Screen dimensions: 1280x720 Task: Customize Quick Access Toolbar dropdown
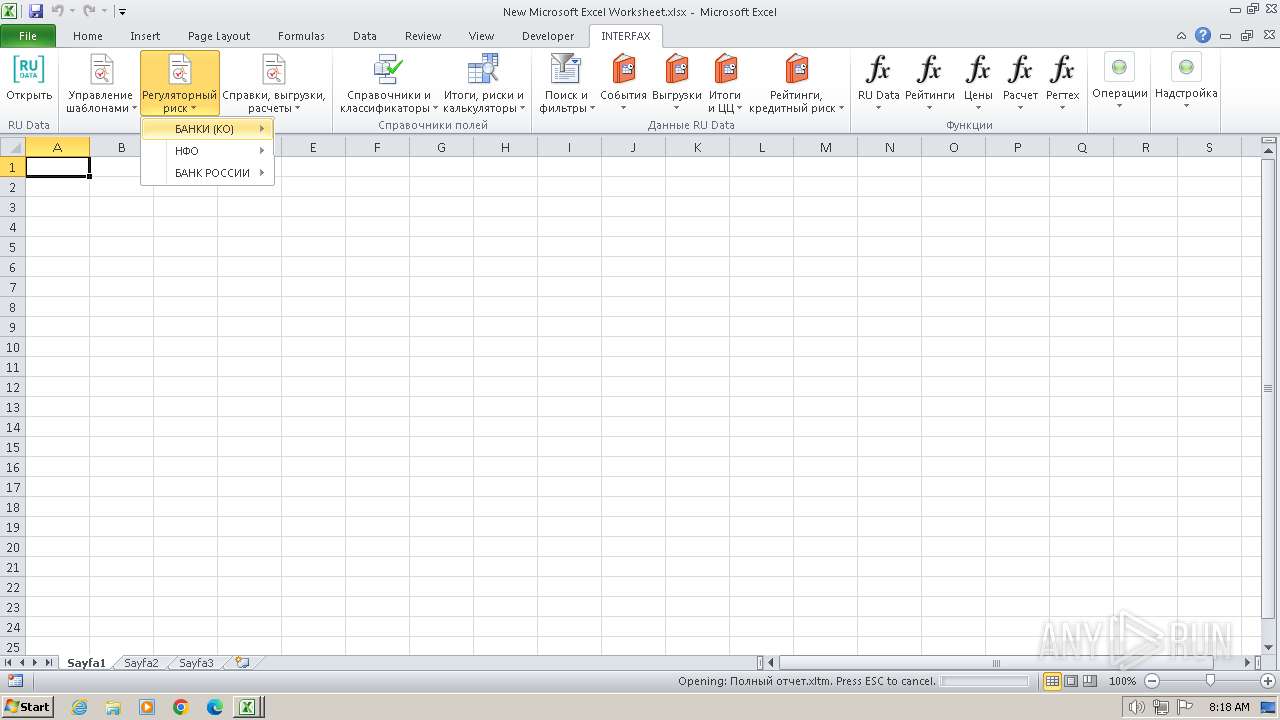click(x=122, y=12)
